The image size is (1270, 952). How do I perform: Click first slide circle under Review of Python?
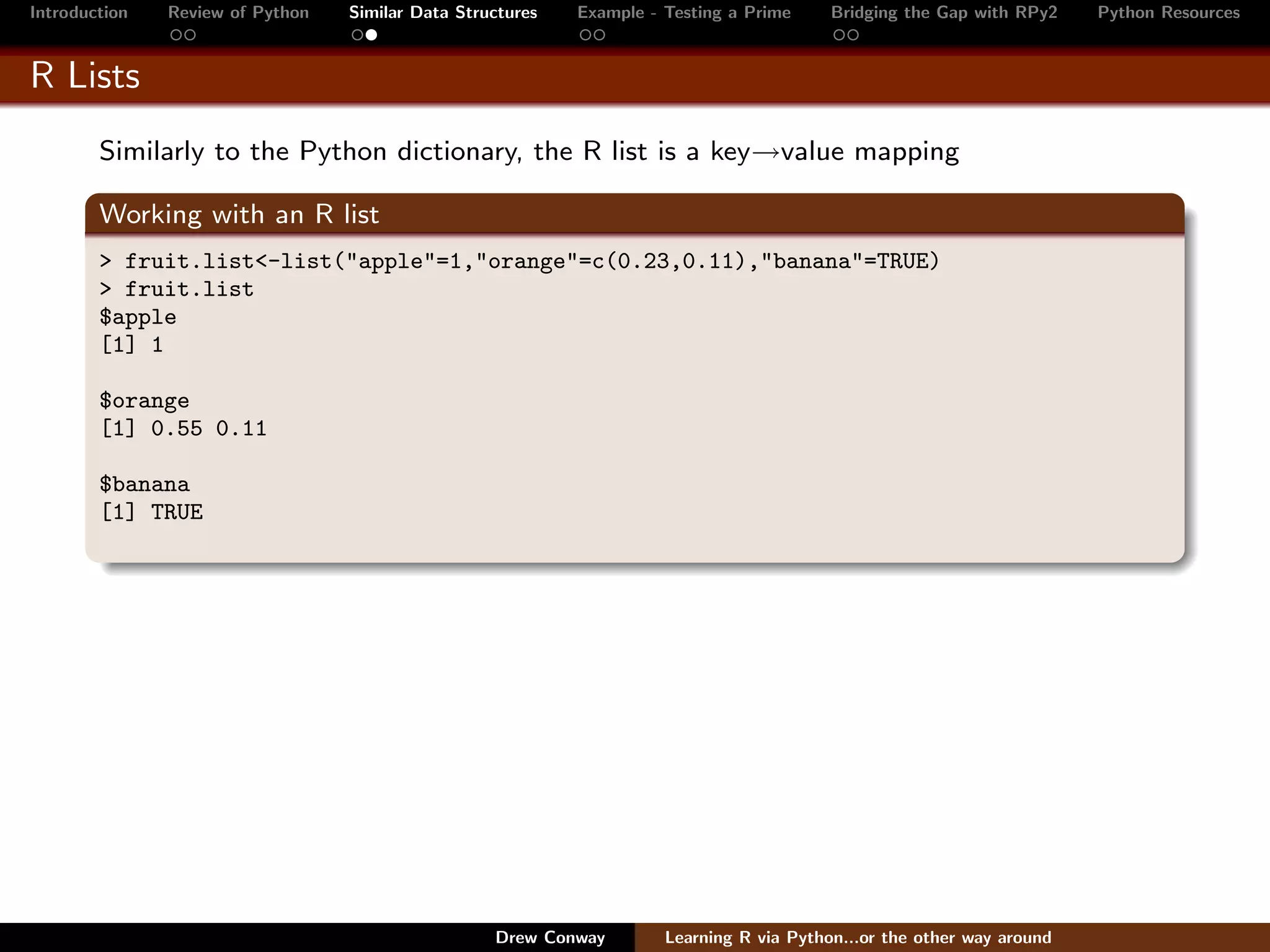click(x=176, y=35)
